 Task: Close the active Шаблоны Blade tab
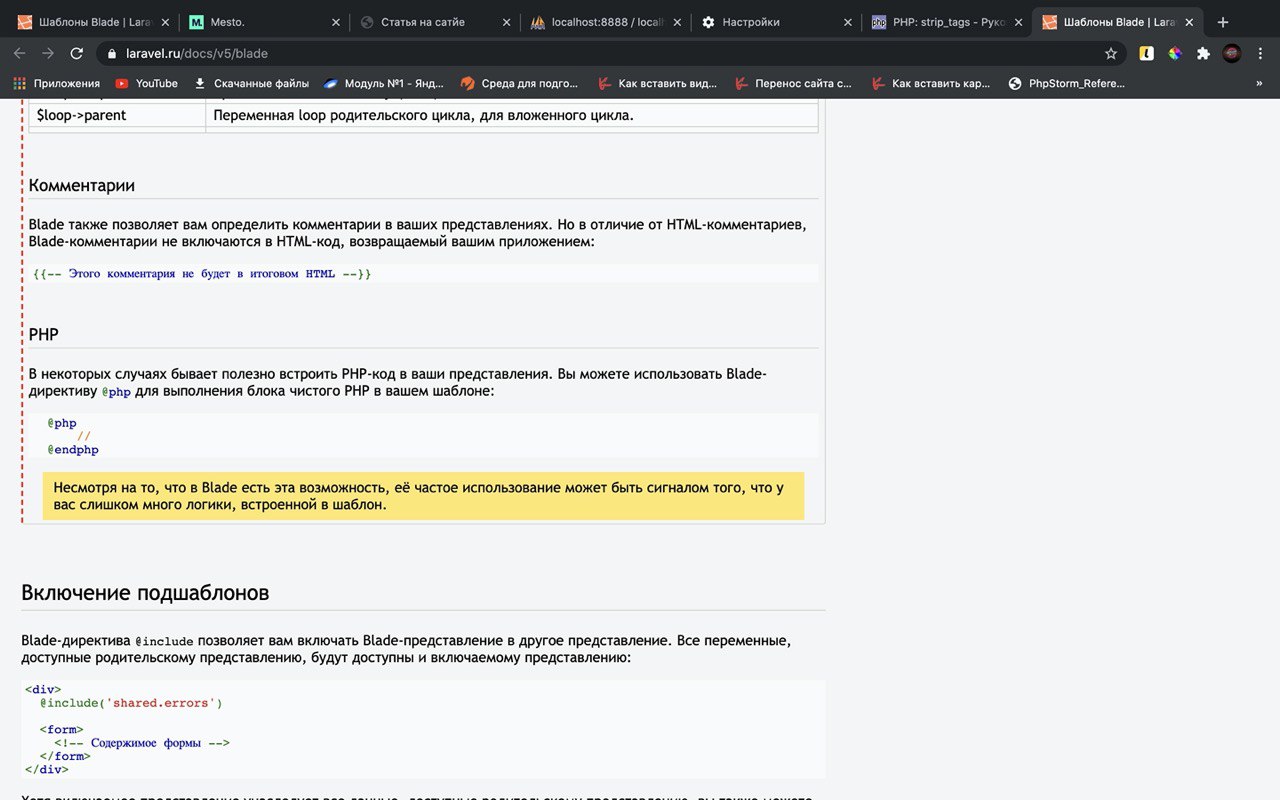1189,22
